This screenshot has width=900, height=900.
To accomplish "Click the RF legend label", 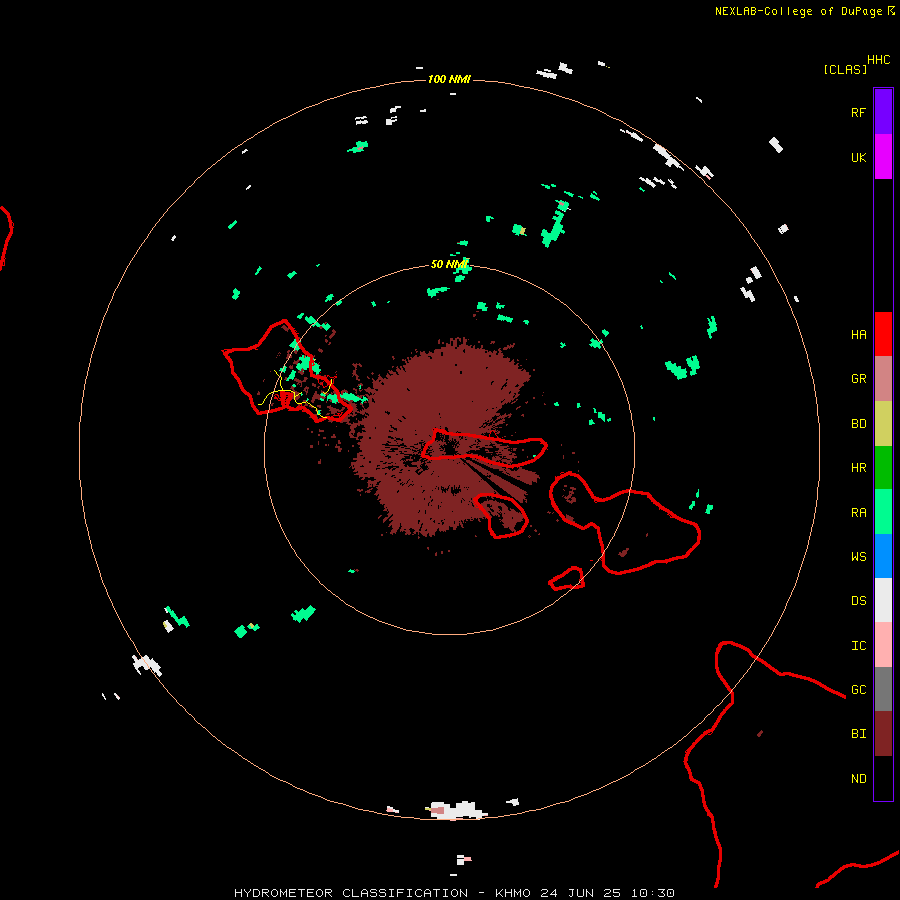I will (859, 112).
